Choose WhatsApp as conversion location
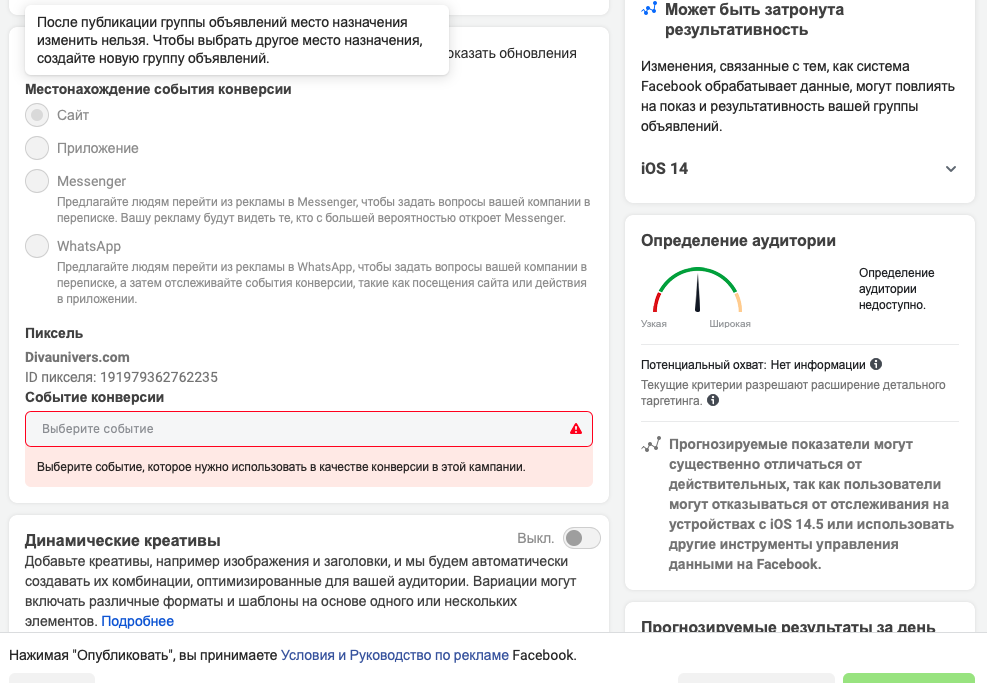987x683 pixels. [37, 246]
